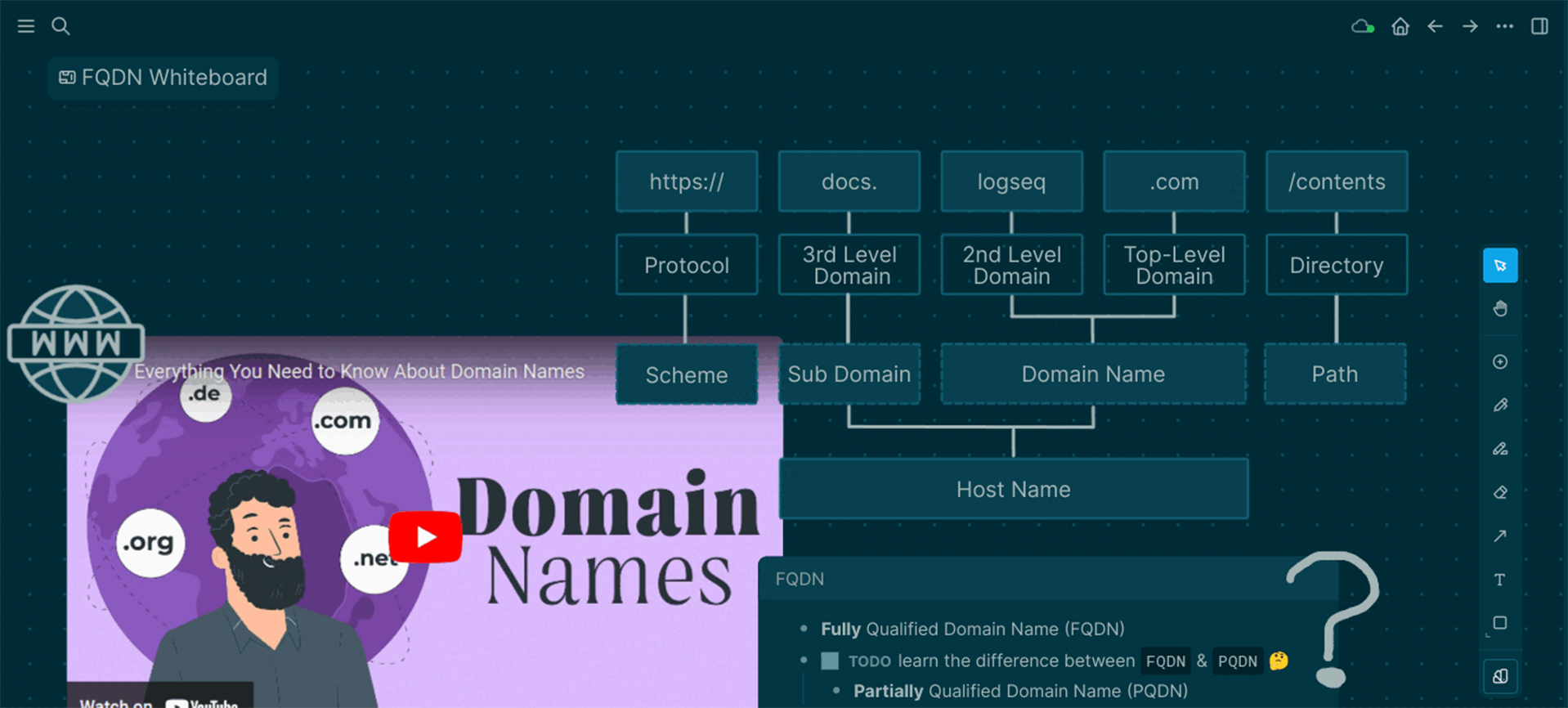Open the color swatch tool button
The width and height of the screenshot is (1568, 708).
1500,676
